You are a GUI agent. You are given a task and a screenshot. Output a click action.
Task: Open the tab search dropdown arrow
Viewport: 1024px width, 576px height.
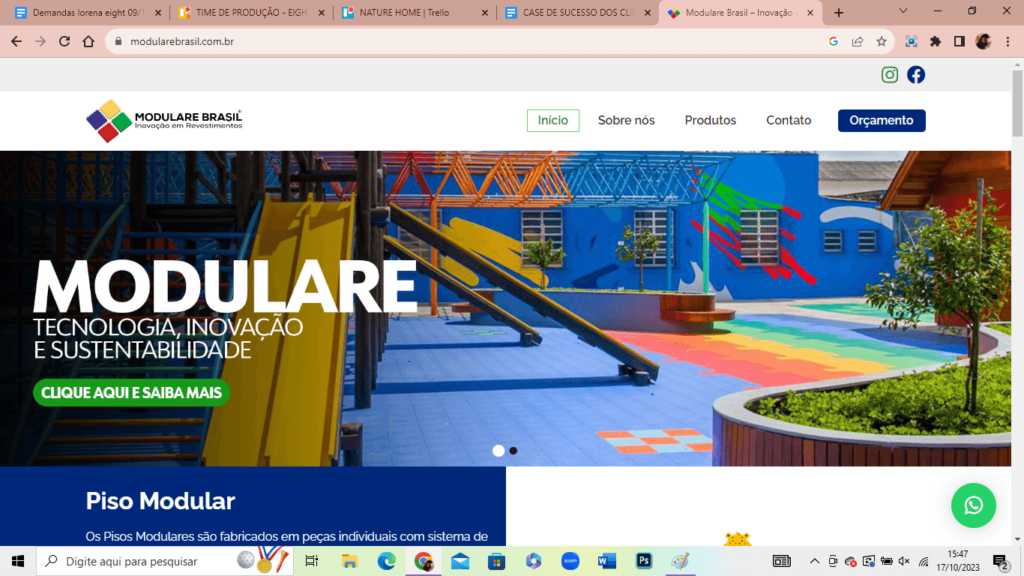click(x=903, y=12)
